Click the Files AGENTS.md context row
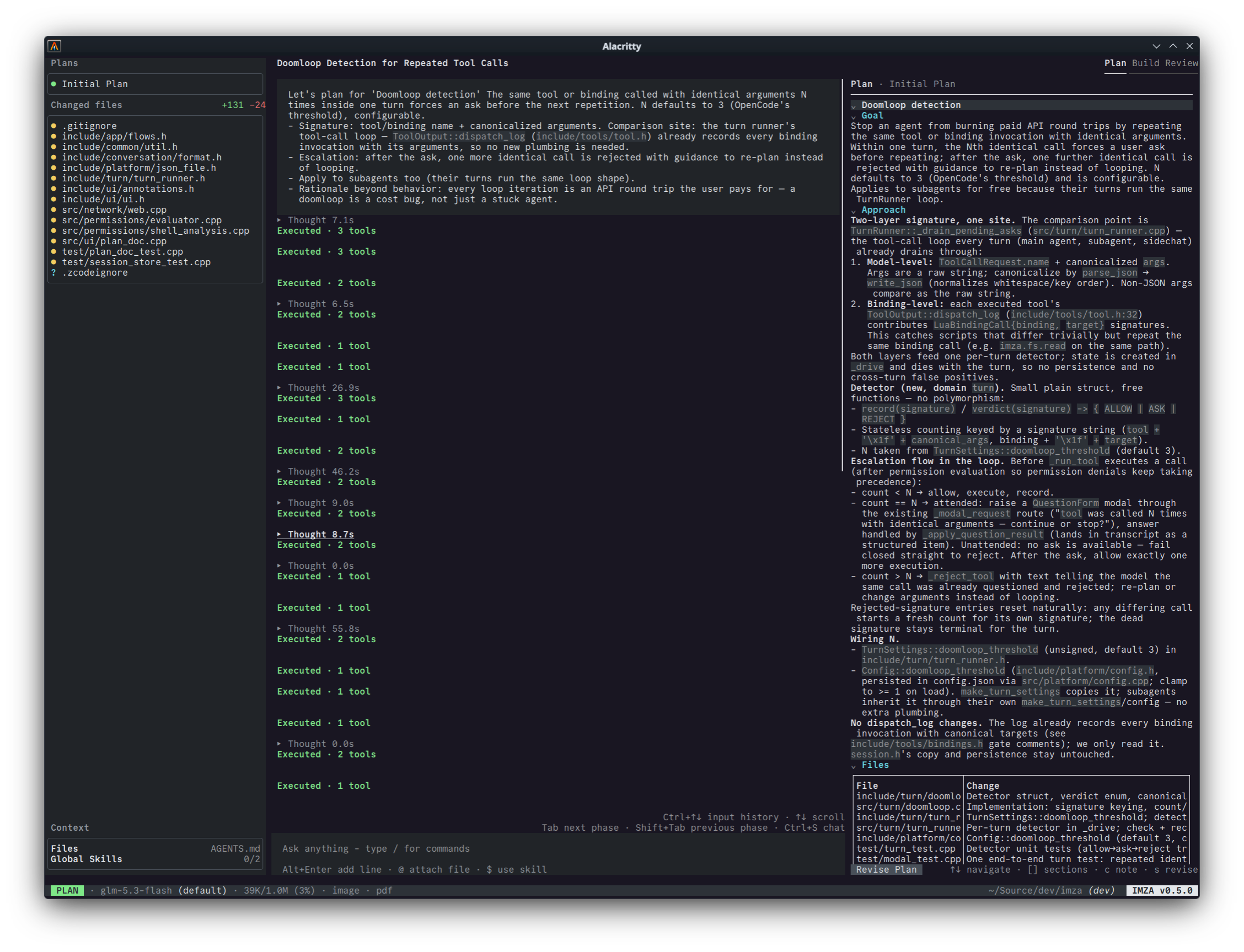The height and width of the screenshot is (952, 1244). click(155, 849)
